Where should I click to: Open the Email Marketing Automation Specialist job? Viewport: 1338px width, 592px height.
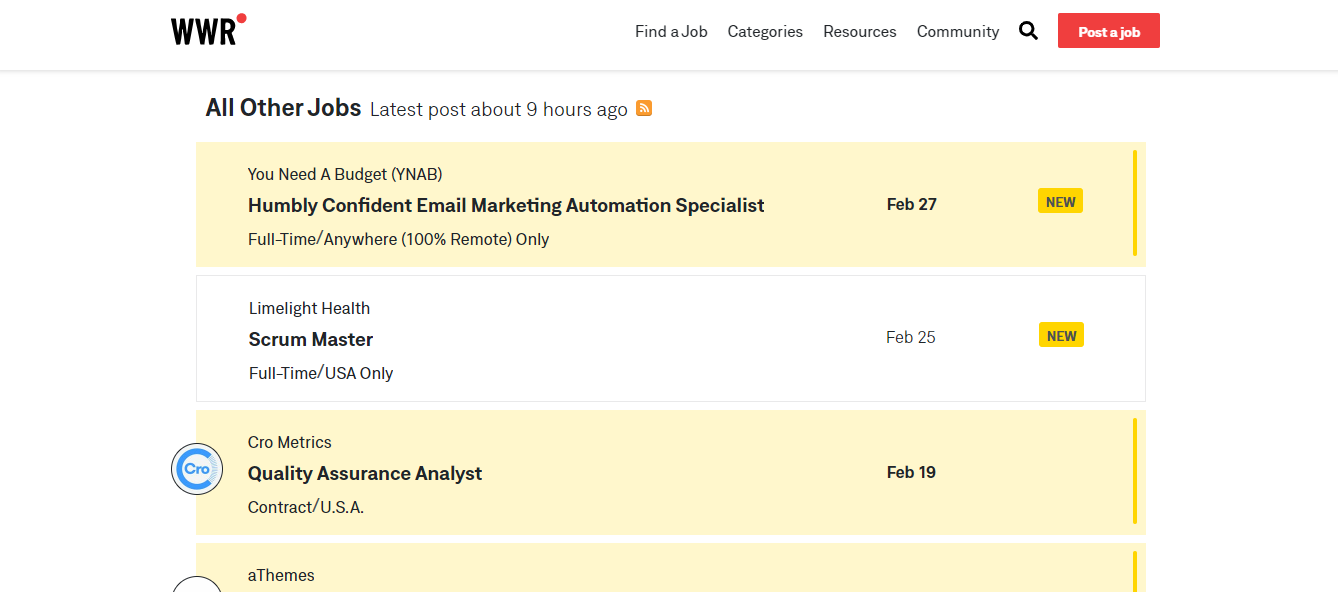pyautogui.click(x=506, y=205)
